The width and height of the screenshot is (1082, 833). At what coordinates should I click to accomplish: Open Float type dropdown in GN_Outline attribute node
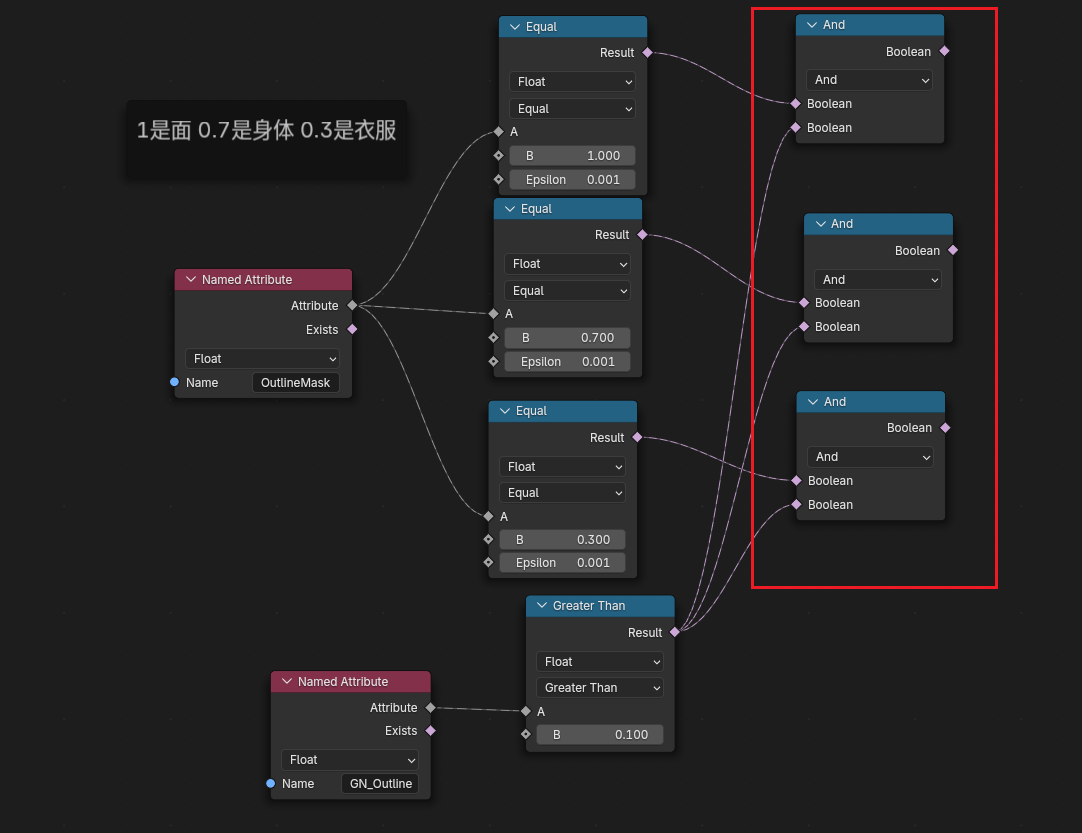coord(350,760)
